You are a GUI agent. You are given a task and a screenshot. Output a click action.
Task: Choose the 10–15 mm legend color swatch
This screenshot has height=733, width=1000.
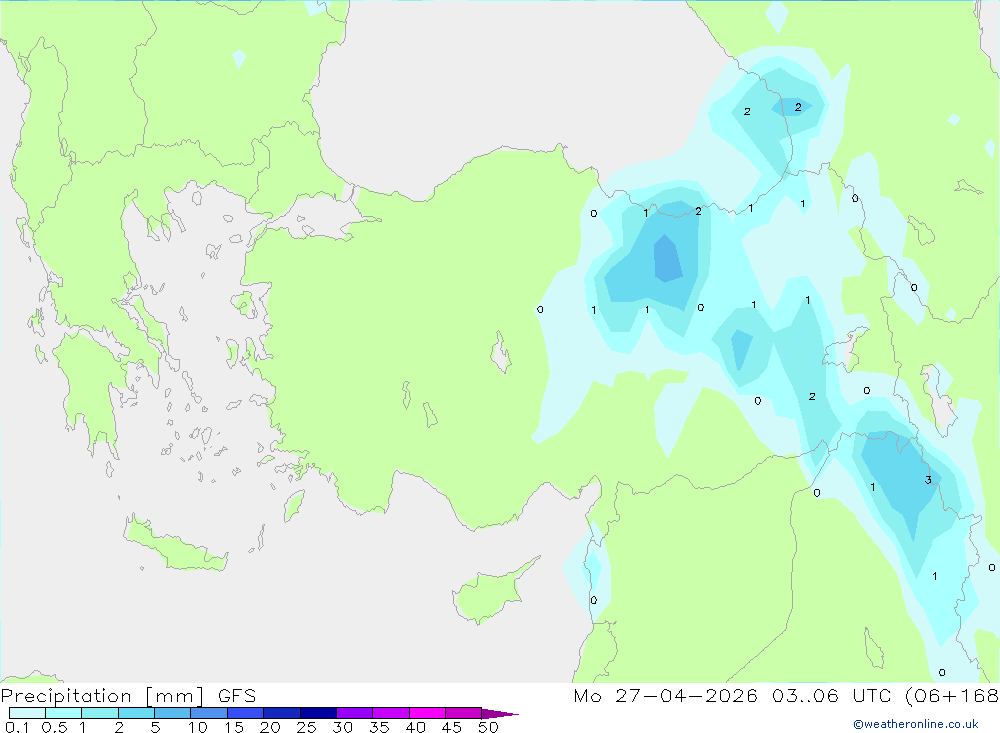(x=209, y=713)
